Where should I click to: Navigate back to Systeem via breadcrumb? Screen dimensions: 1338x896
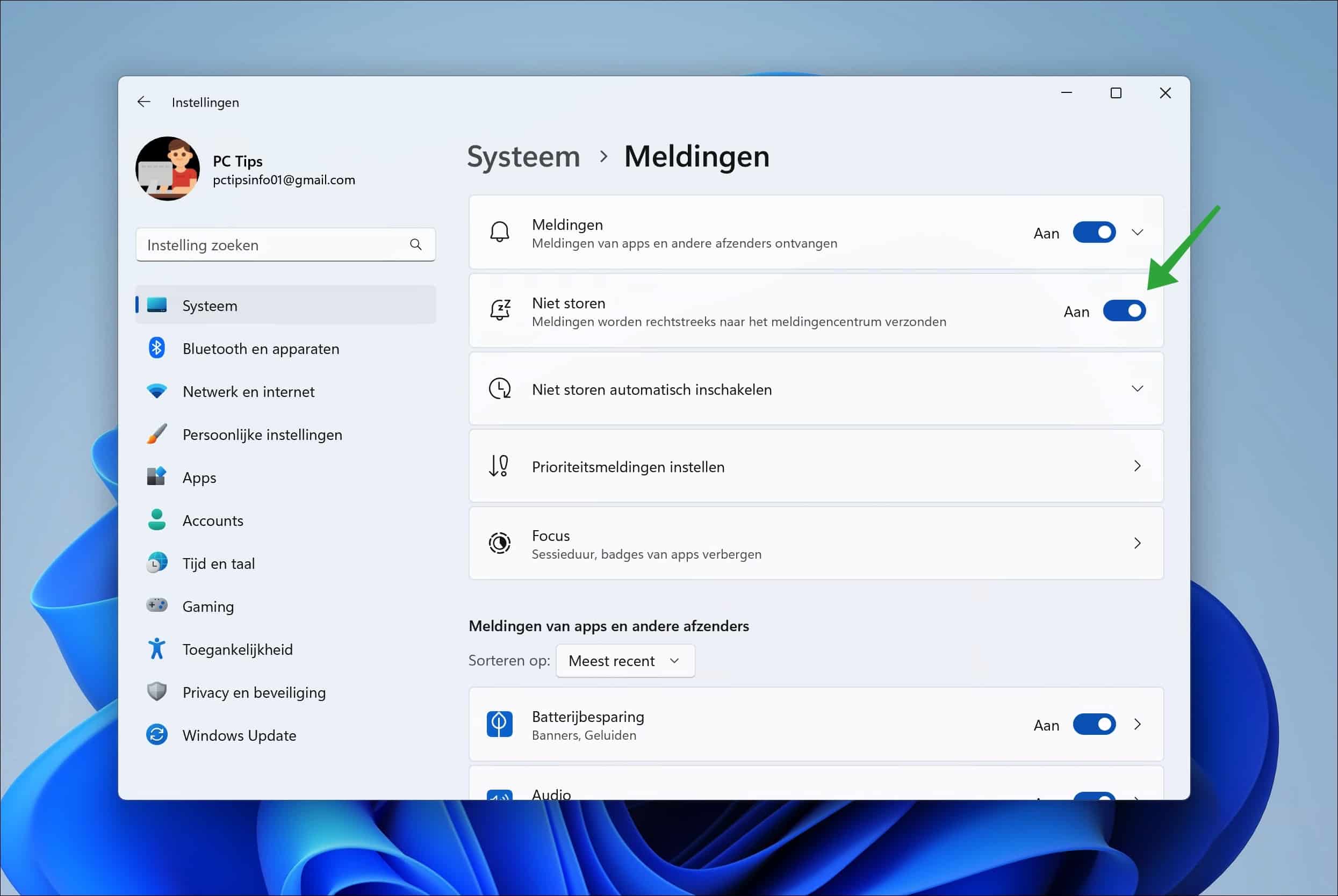pos(523,156)
